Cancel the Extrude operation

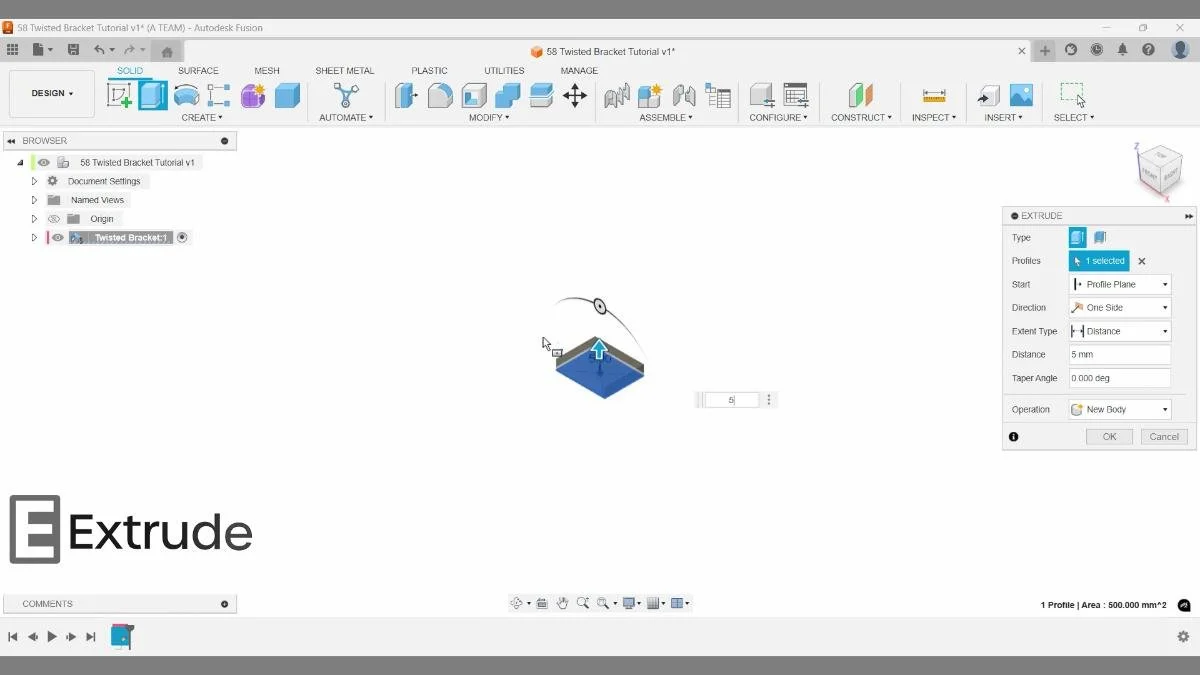tap(1163, 436)
